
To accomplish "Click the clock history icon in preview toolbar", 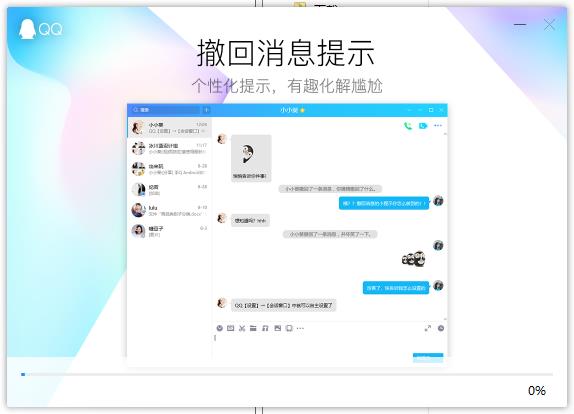I will [441, 328].
